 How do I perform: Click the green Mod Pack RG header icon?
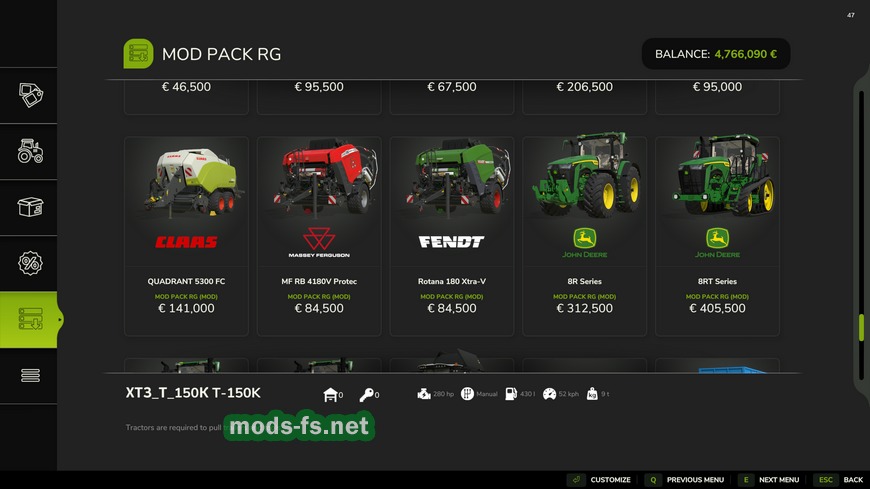[138, 54]
